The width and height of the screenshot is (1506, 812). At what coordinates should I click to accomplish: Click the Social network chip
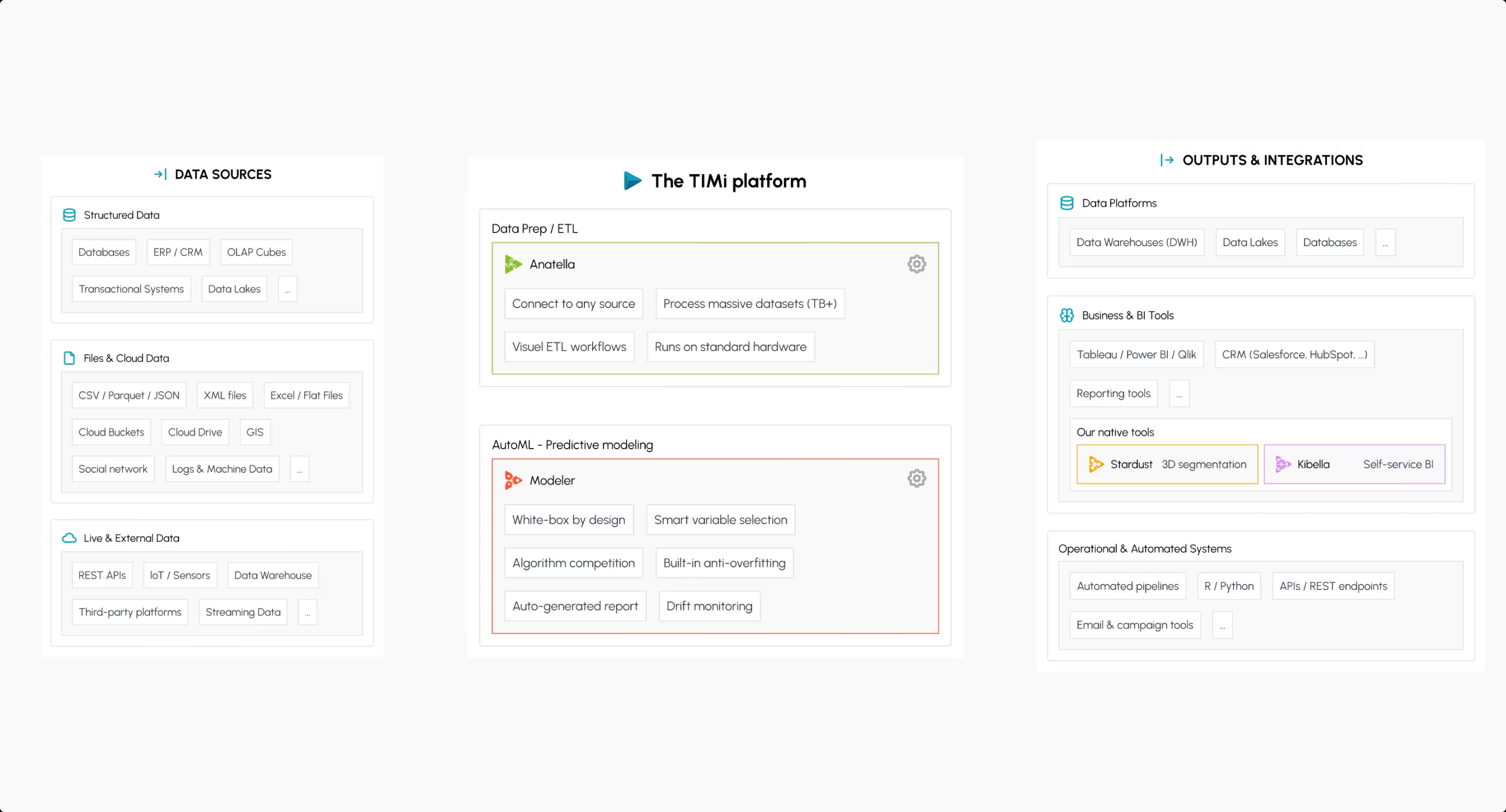[113, 469]
